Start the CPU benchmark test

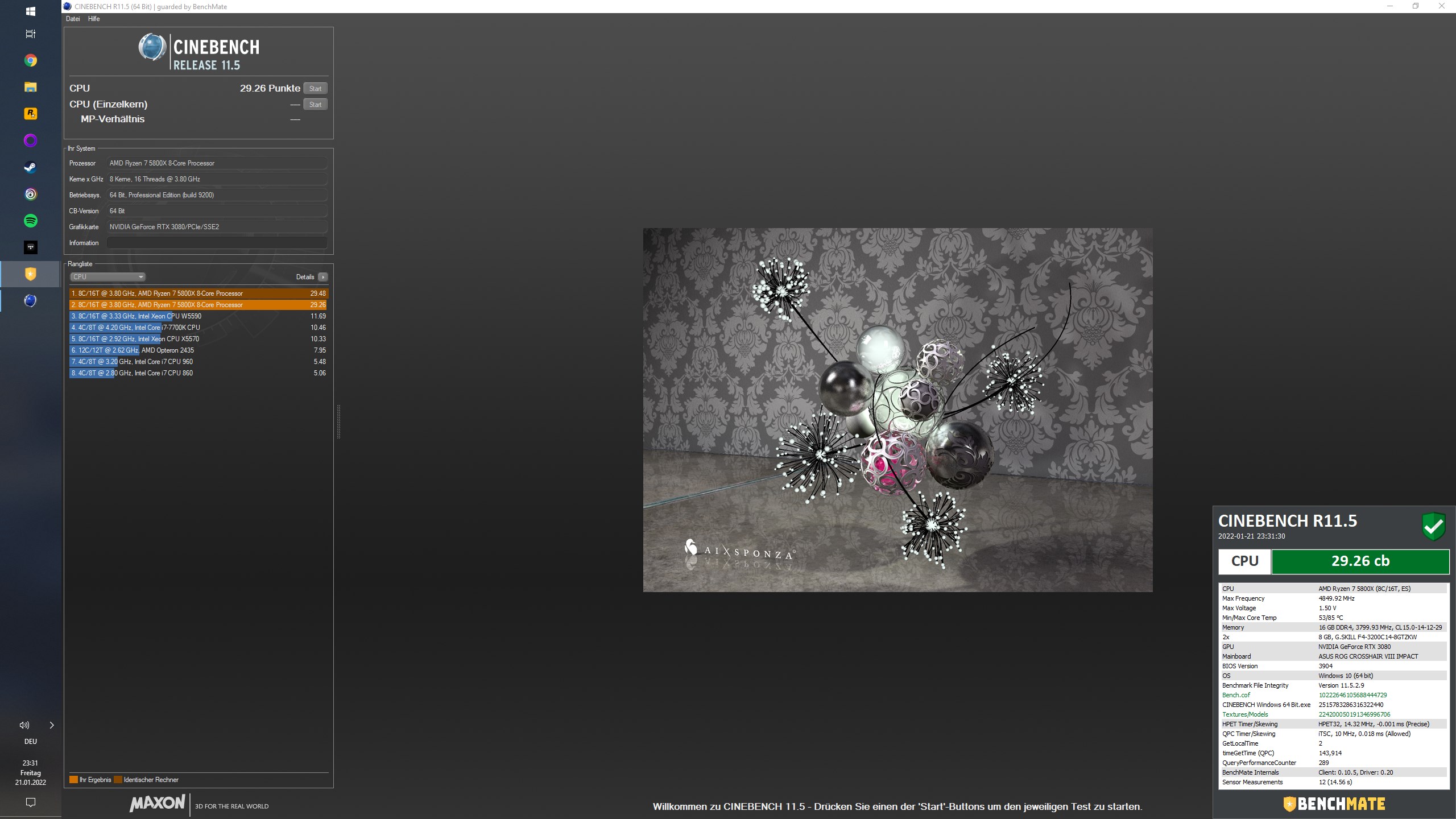click(x=315, y=89)
